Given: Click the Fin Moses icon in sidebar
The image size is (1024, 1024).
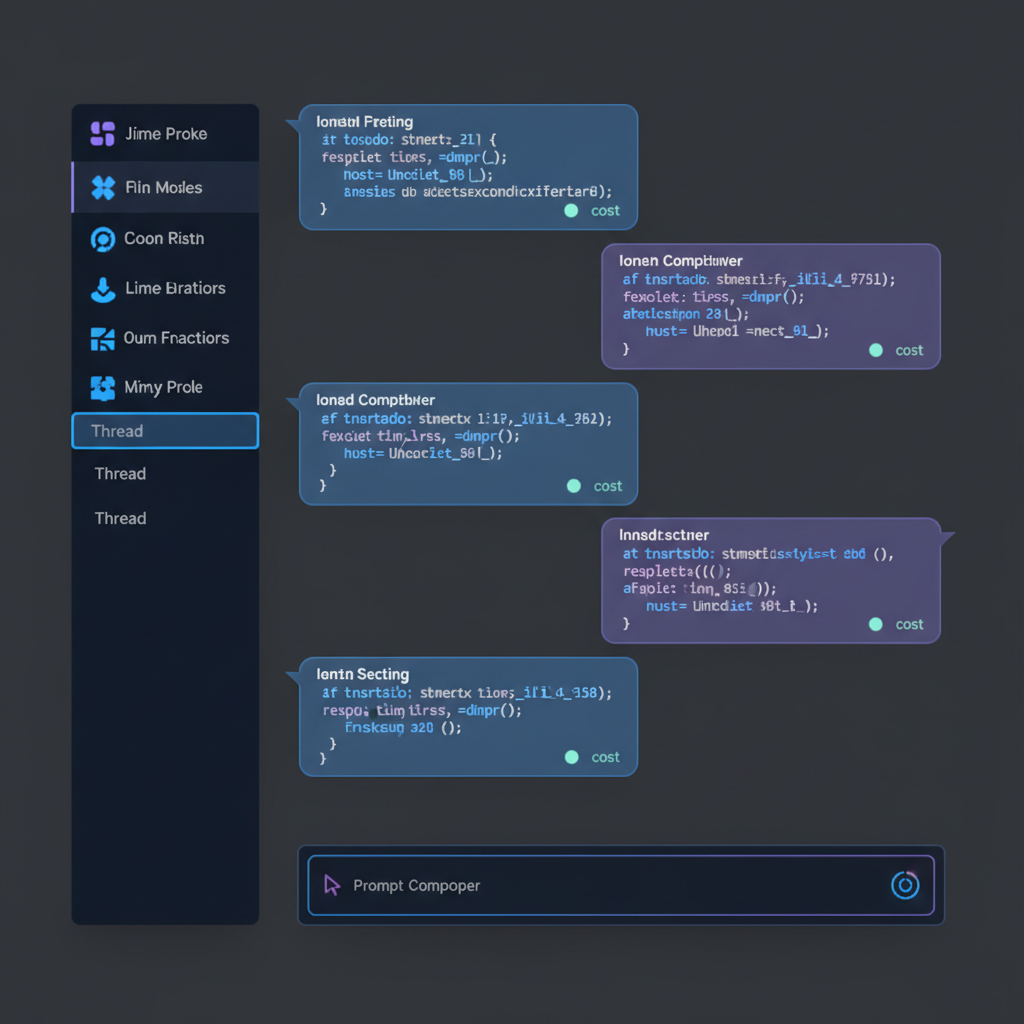Looking at the screenshot, I should pyautogui.click(x=101, y=188).
